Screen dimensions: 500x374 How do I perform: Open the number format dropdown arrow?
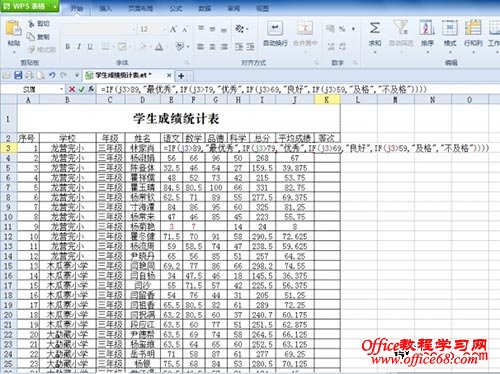click(353, 29)
